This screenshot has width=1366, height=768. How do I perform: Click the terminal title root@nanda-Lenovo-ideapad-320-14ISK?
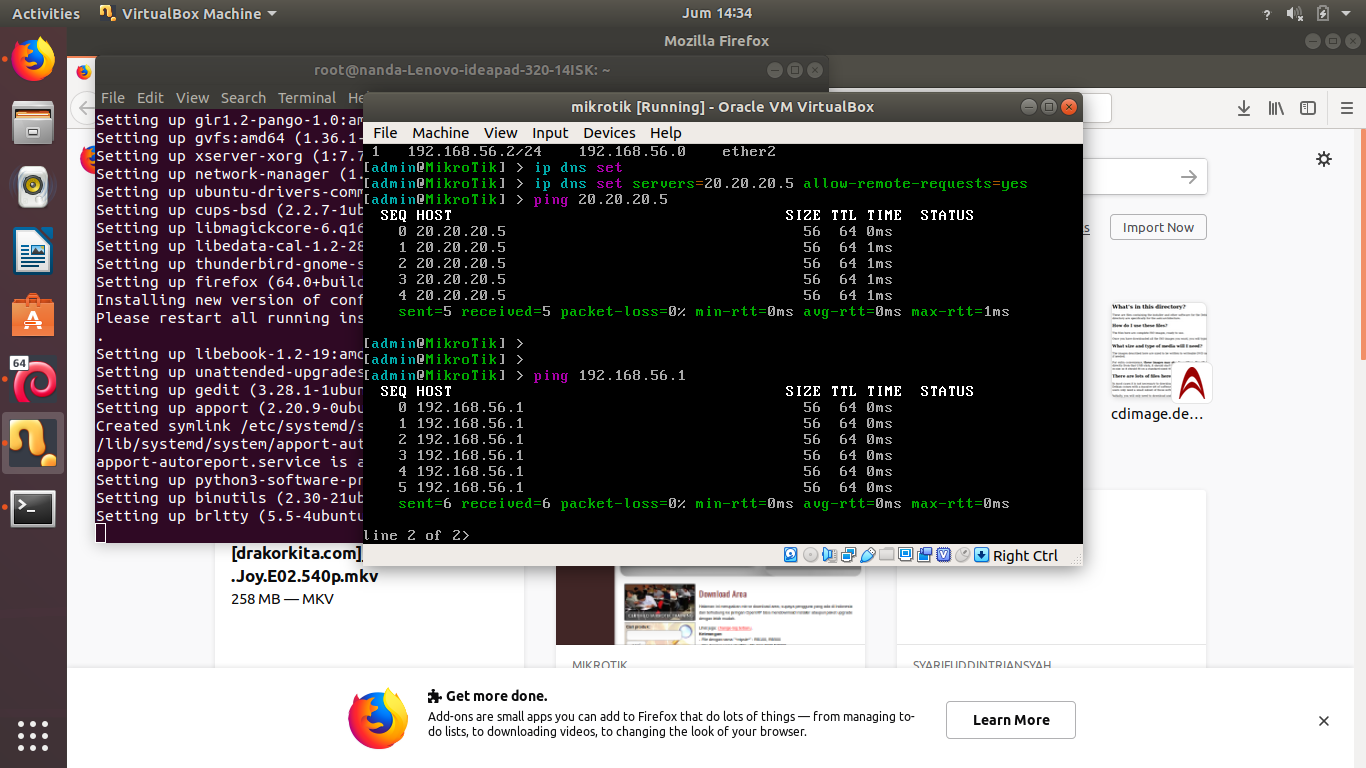tap(462, 70)
